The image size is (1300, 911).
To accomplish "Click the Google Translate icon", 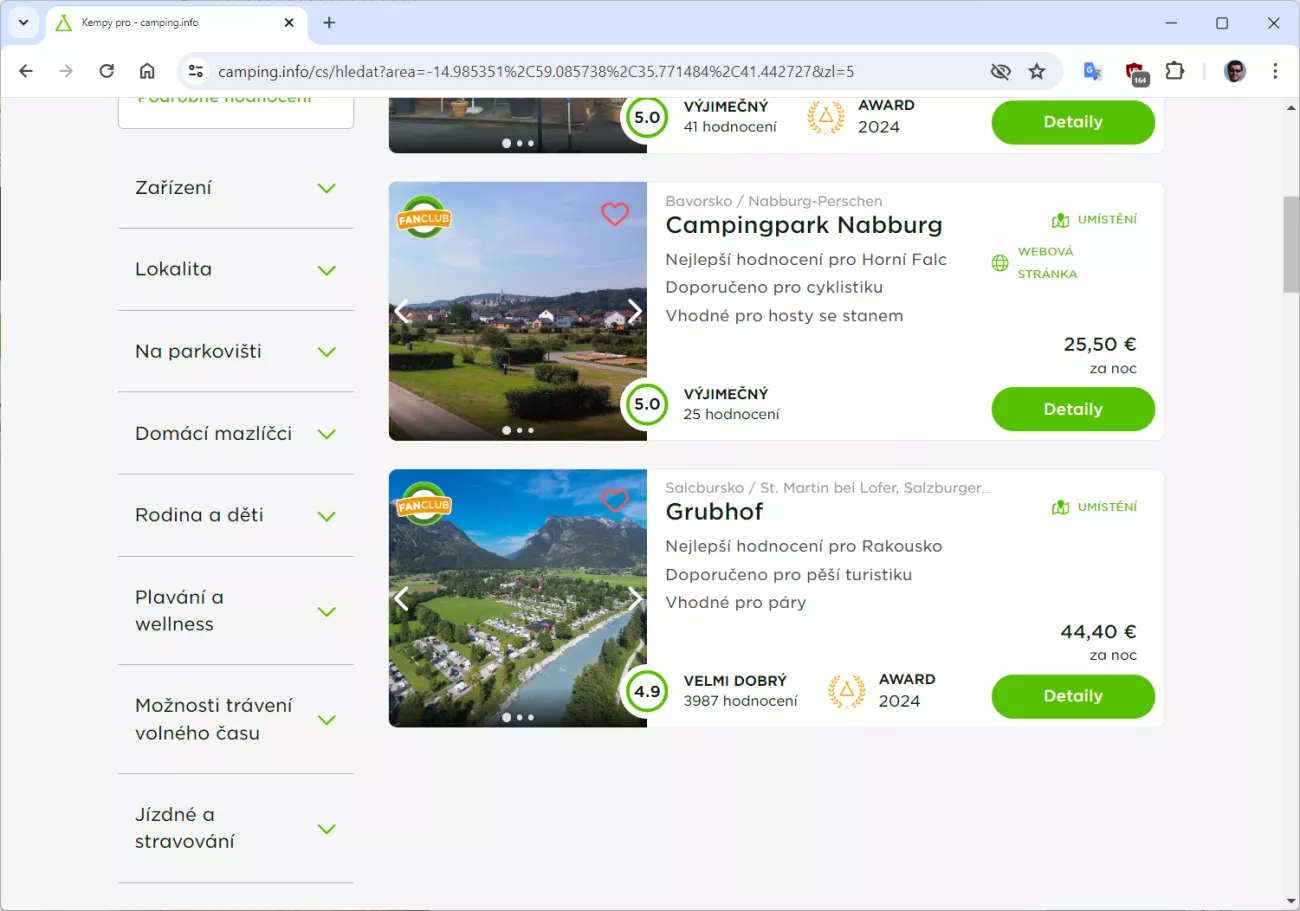I will [1092, 71].
